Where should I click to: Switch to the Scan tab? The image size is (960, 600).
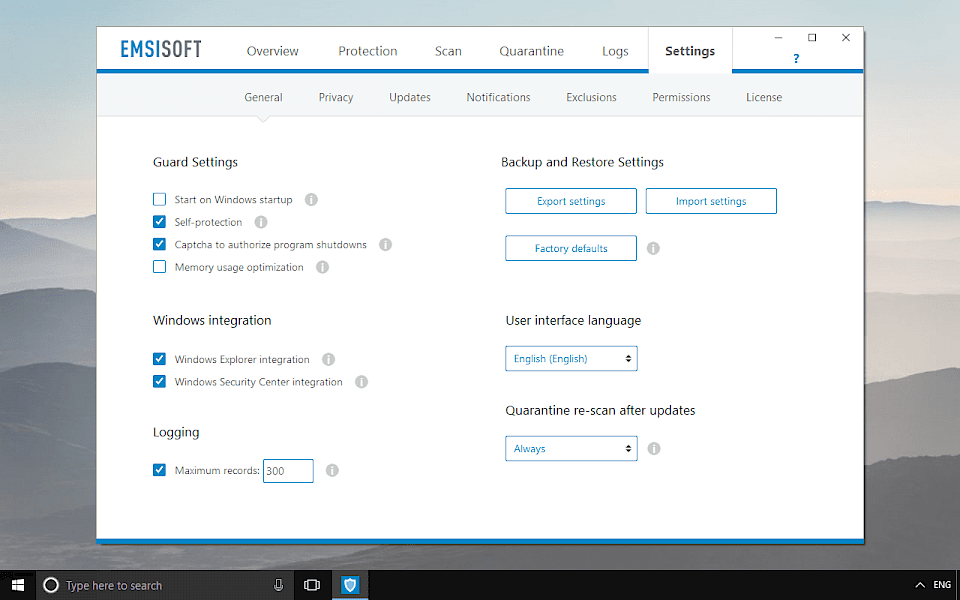[448, 51]
